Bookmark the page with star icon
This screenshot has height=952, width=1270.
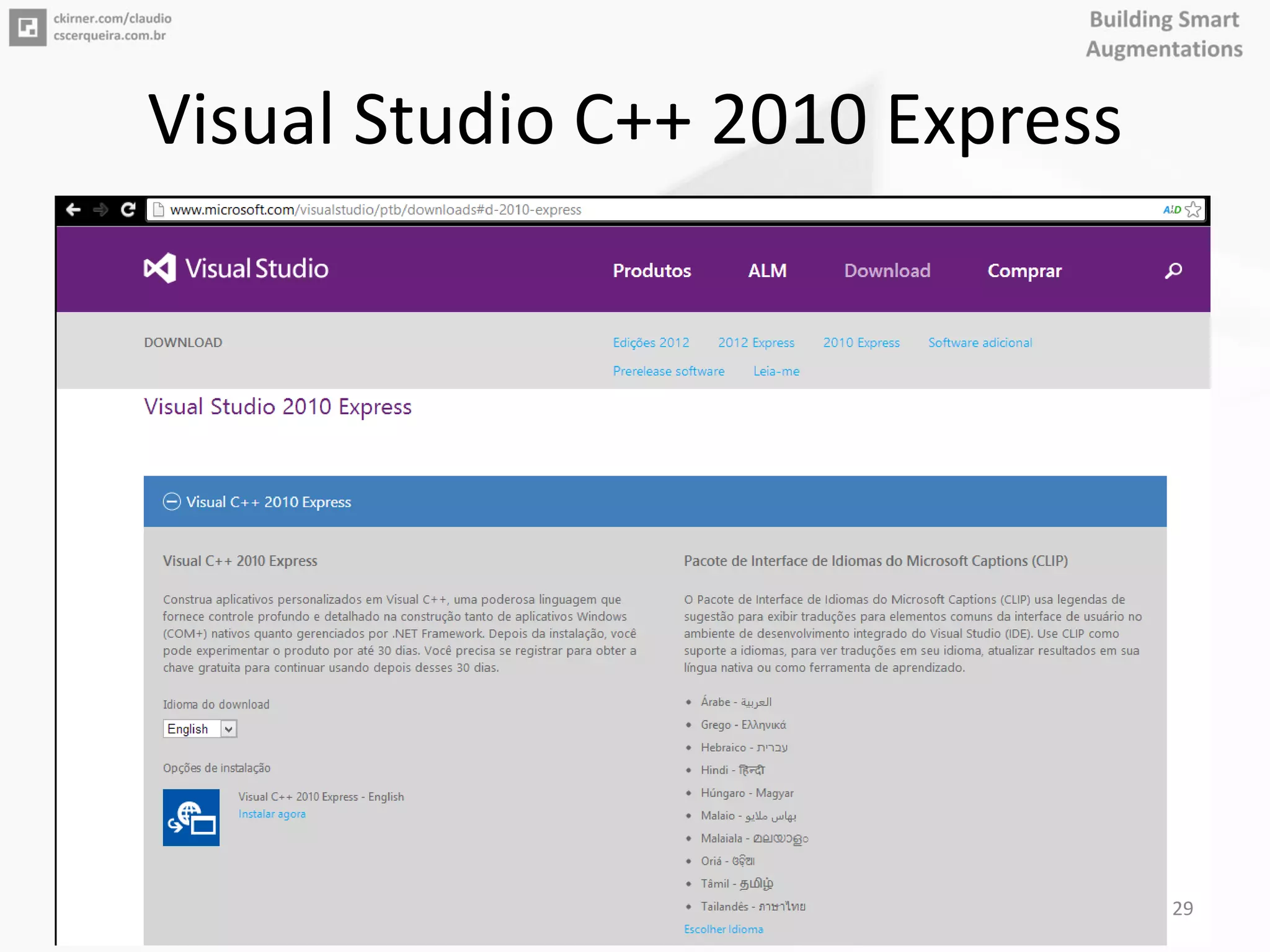click(x=1193, y=209)
